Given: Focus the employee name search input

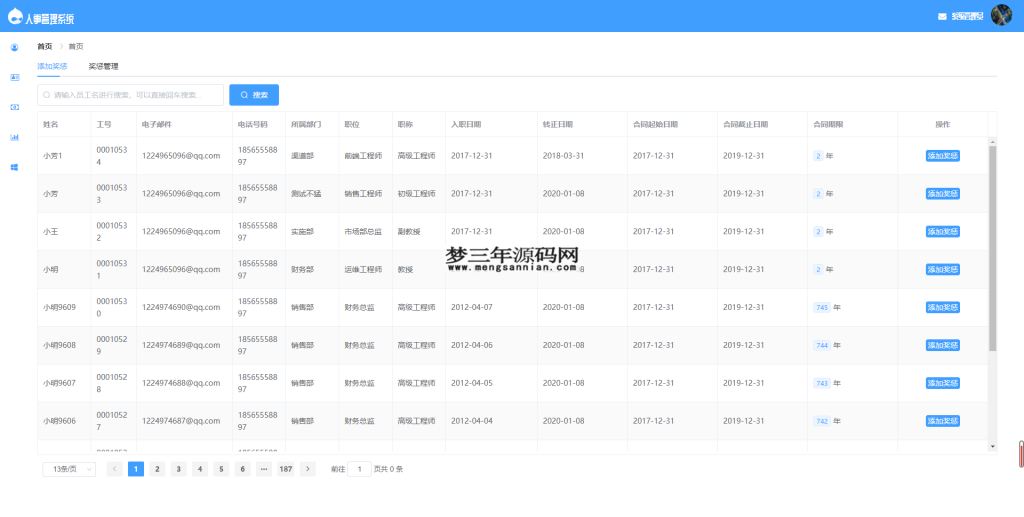Looking at the screenshot, I should (x=131, y=95).
